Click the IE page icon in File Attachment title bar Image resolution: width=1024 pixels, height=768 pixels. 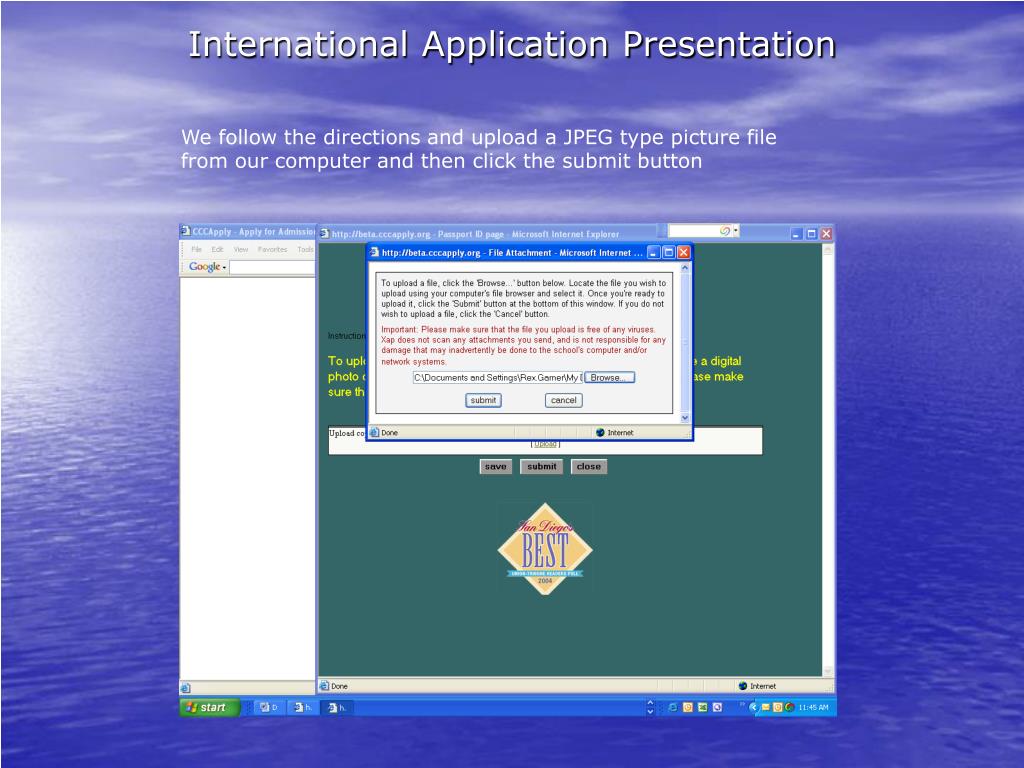click(x=374, y=252)
